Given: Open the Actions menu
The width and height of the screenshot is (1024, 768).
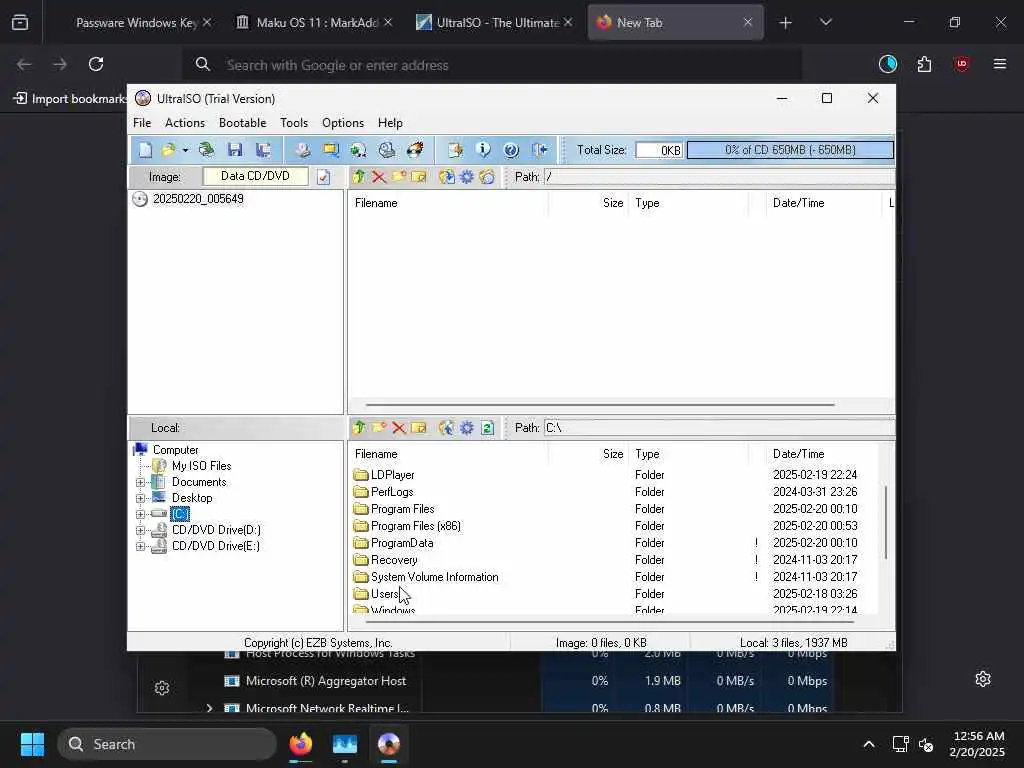Looking at the screenshot, I should point(185,123).
